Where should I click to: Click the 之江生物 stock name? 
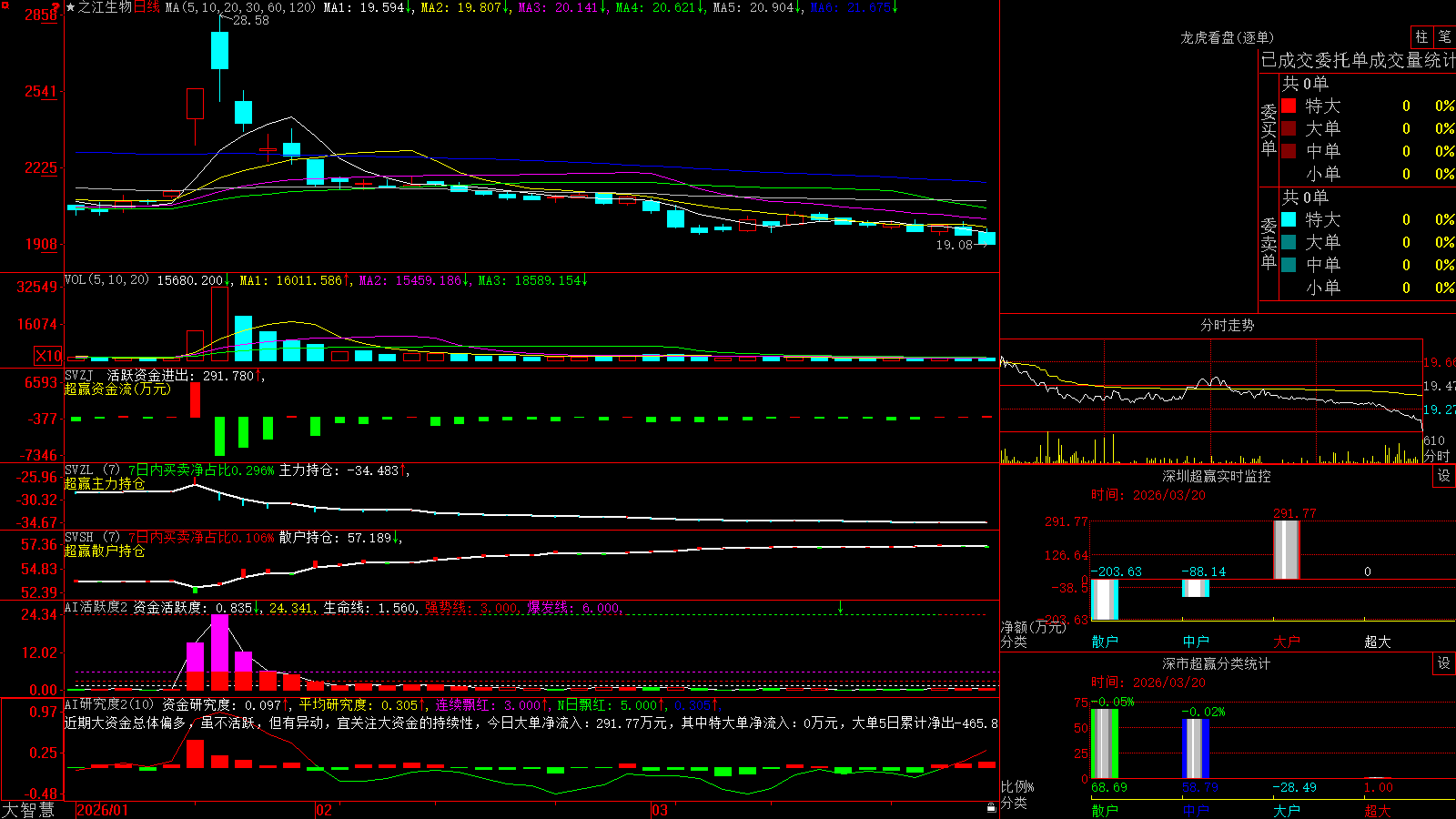tap(105, 7)
